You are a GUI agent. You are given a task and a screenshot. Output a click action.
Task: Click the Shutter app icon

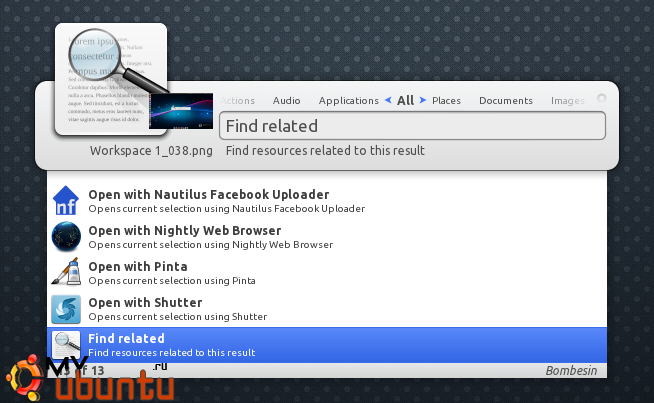coord(66,309)
